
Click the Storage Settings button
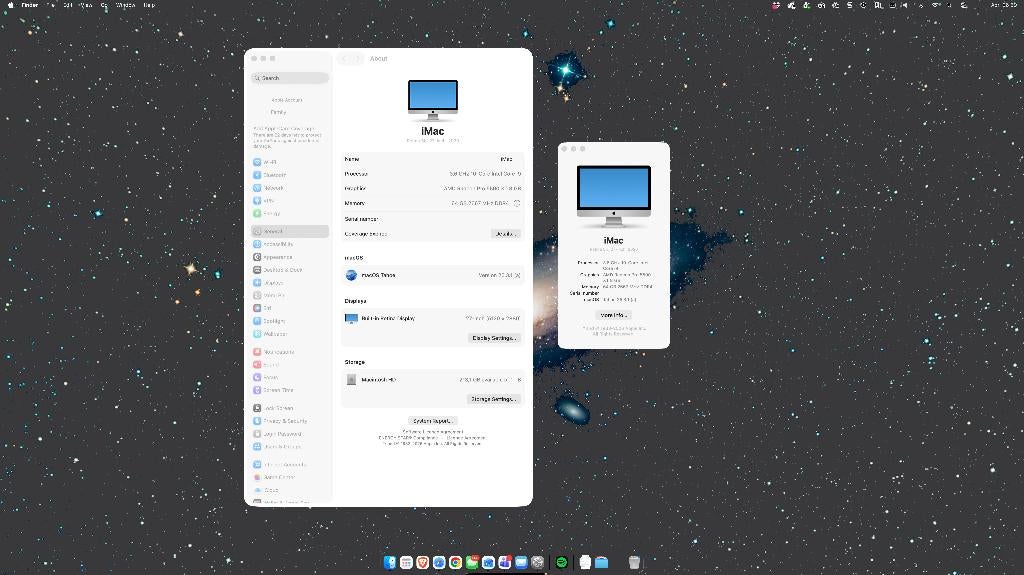pos(494,399)
